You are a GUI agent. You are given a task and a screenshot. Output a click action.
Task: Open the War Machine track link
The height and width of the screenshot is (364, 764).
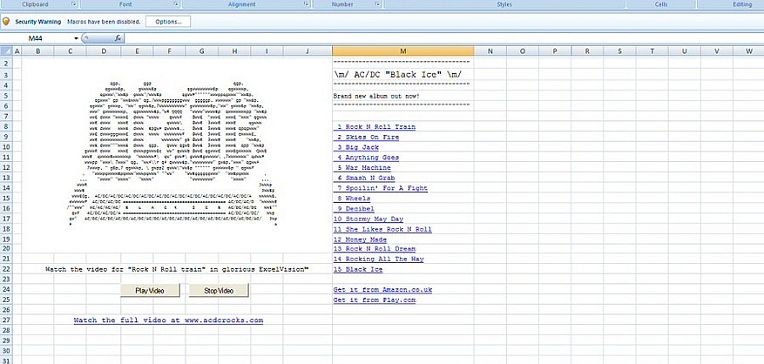tap(363, 168)
